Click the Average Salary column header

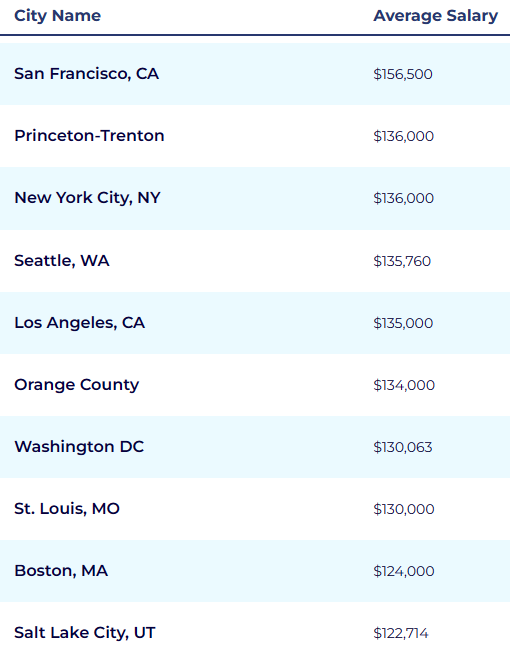coord(435,16)
